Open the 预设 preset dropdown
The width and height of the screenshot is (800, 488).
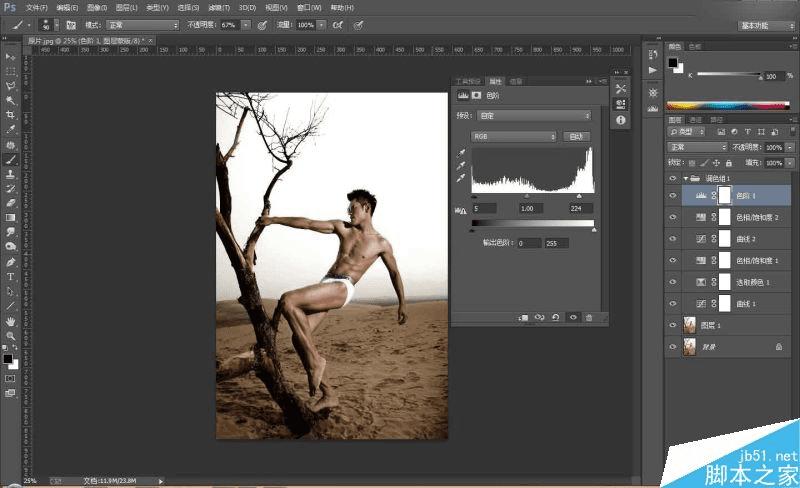pyautogui.click(x=532, y=116)
